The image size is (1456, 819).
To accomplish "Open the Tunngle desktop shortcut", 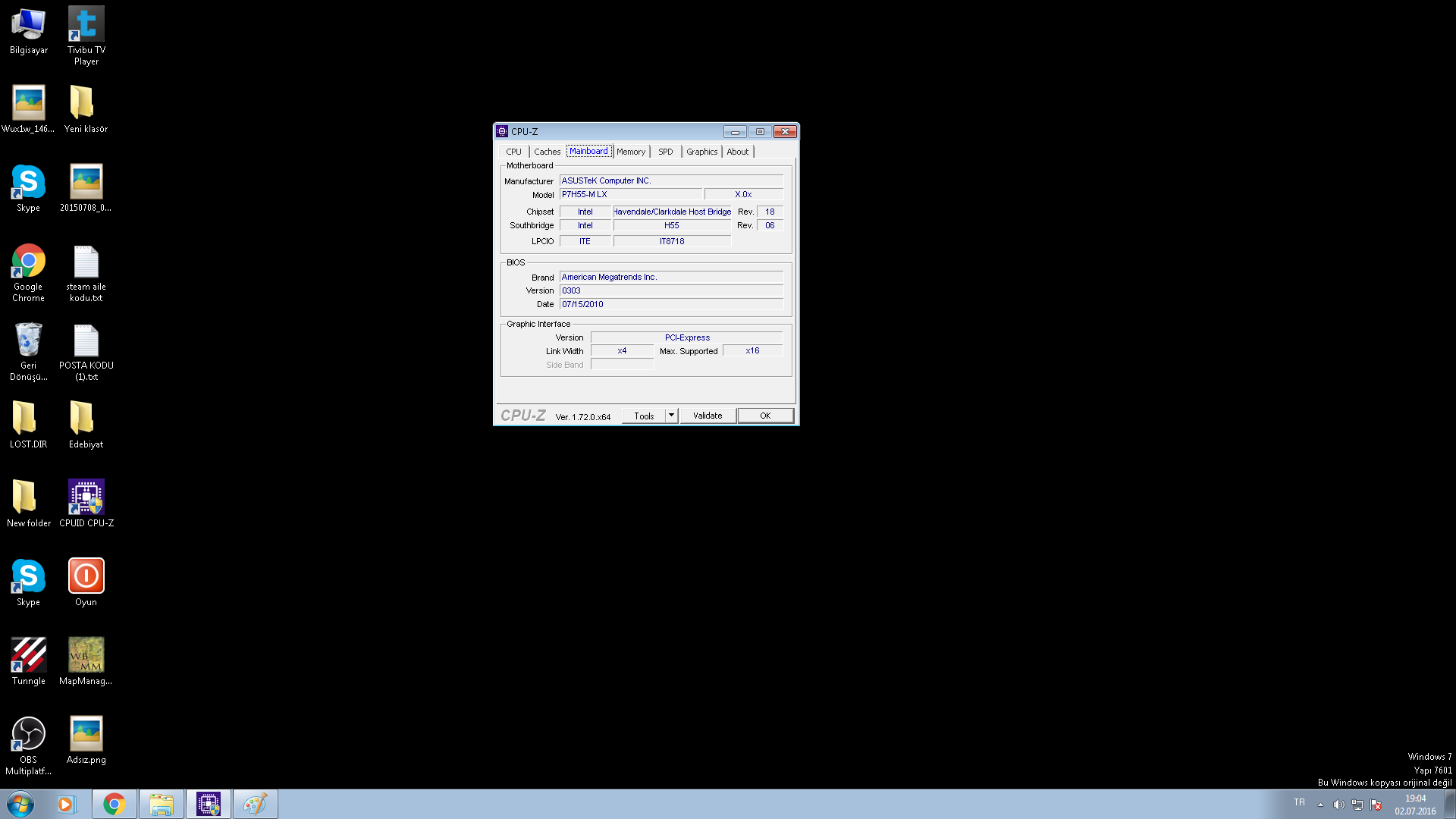I will point(28,656).
